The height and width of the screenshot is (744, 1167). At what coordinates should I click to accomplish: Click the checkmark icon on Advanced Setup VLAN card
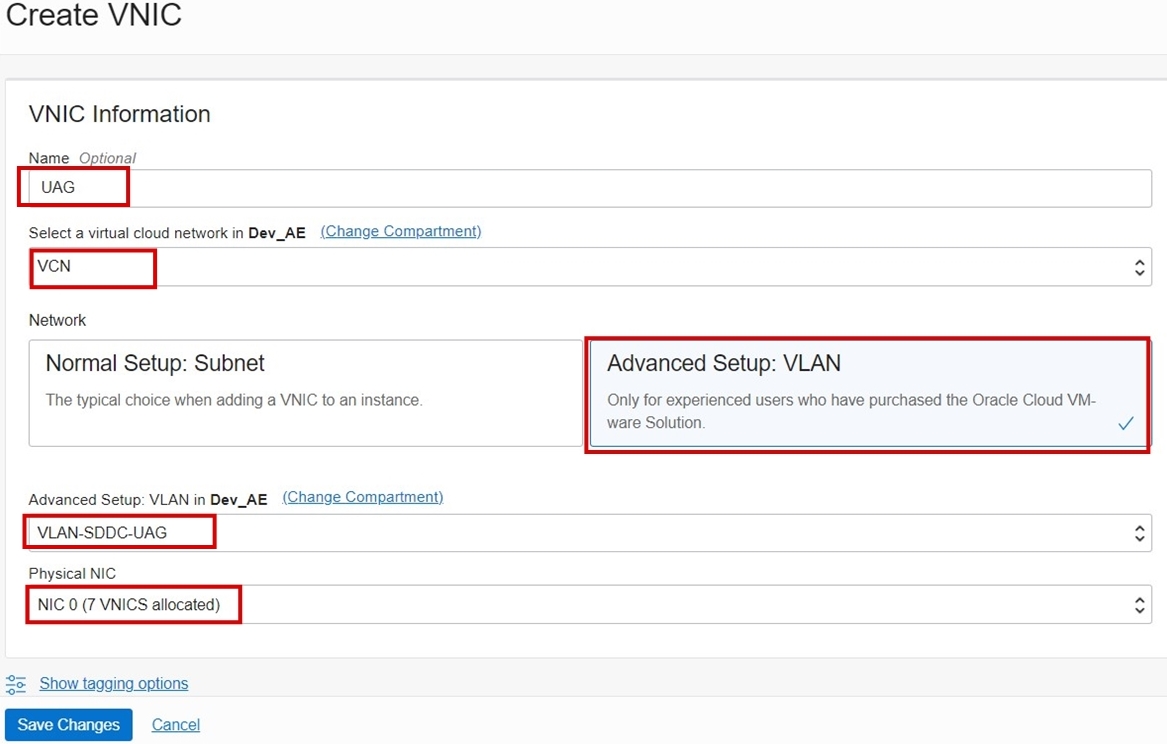1126,422
